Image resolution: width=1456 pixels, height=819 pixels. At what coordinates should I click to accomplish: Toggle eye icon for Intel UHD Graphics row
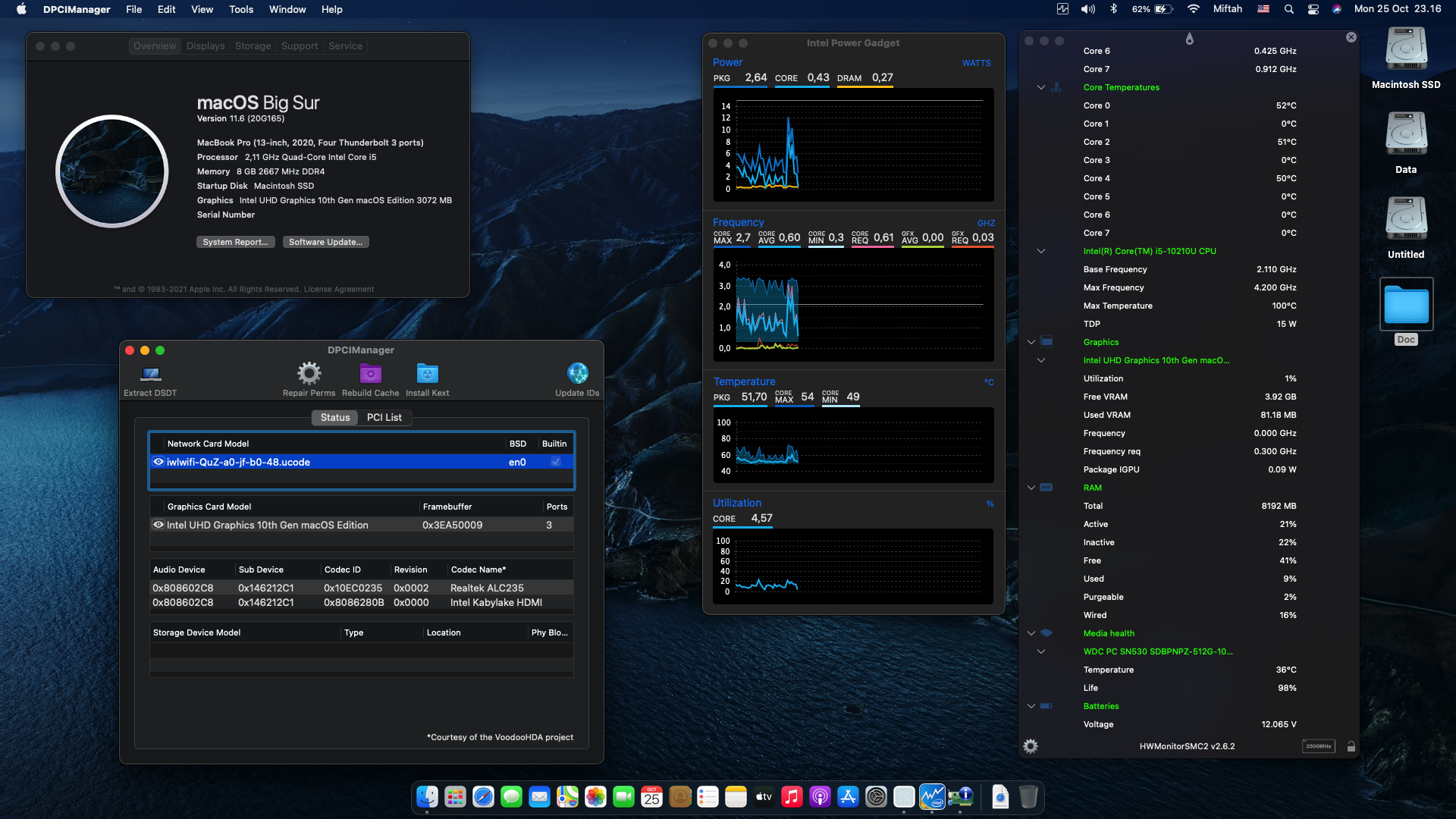[158, 524]
